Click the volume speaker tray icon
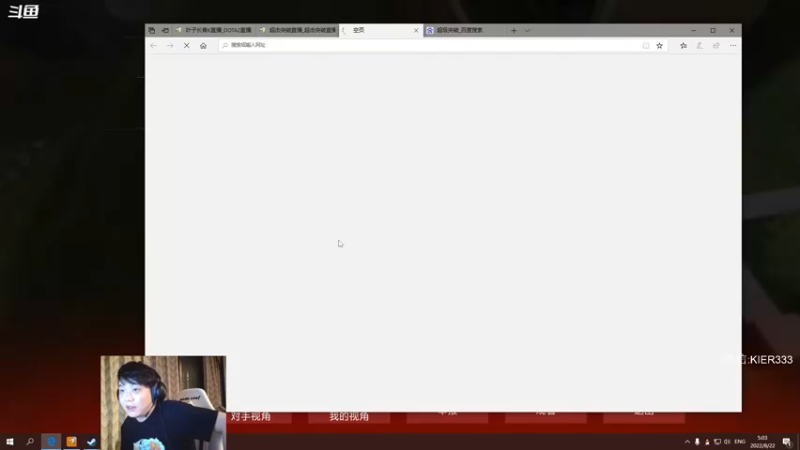The image size is (800, 450). tap(727, 442)
